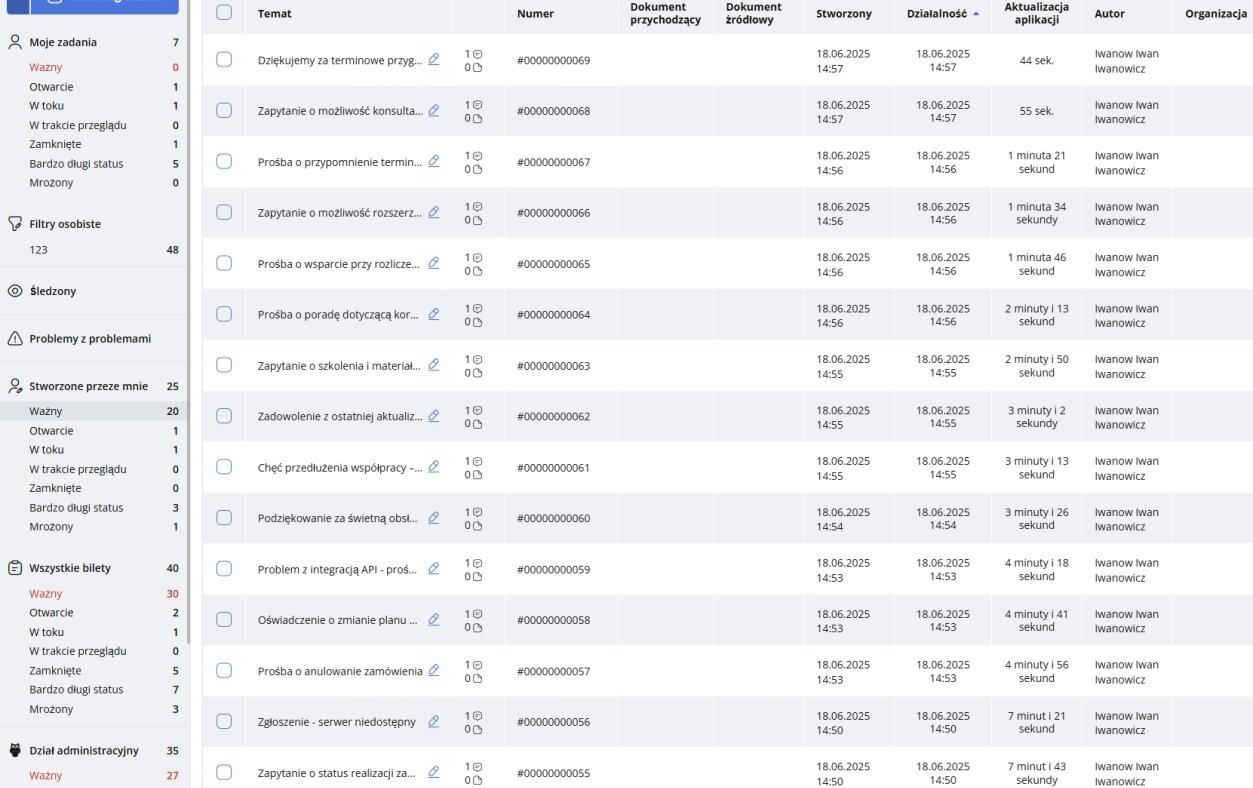Open "Bardzo długi status" under Wszystkie bilety
This screenshot has width=1253, height=788.
(x=76, y=689)
